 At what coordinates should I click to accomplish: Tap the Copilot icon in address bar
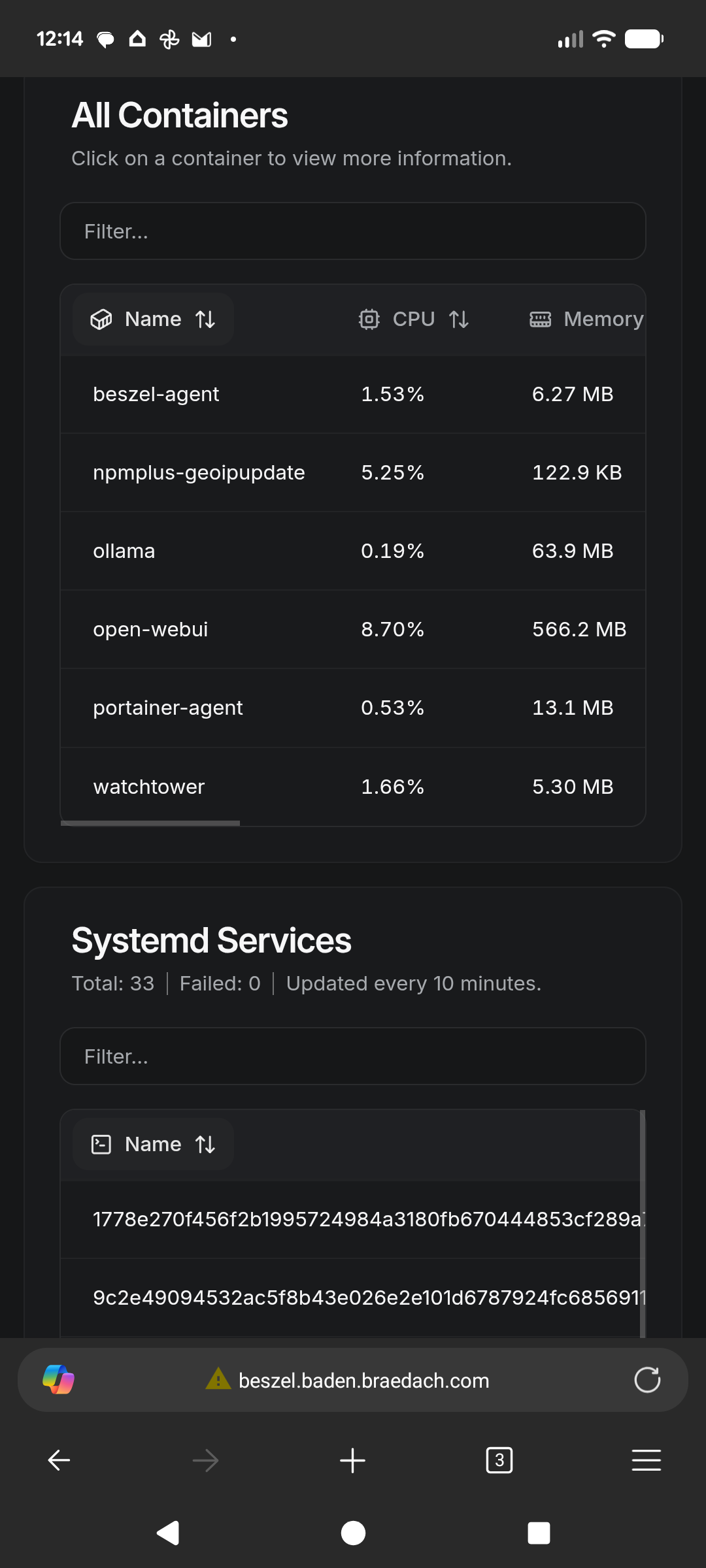click(x=58, y=1380)
